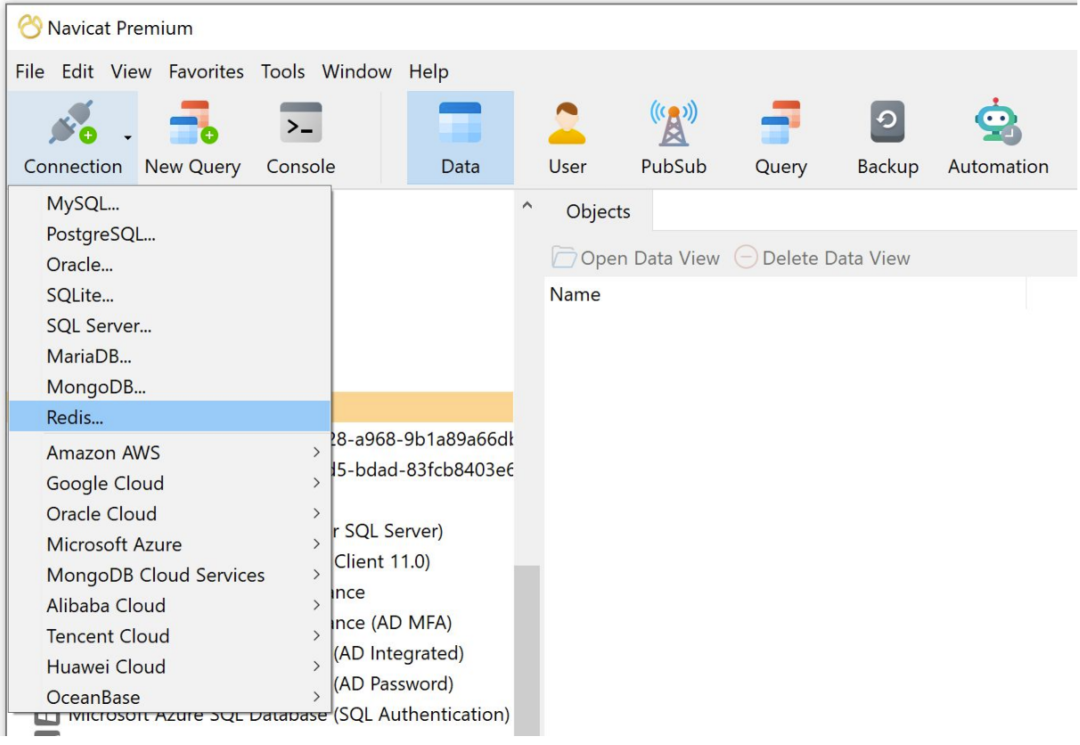
Task: Switch to the Objects tab
Action: pos(598,211)
